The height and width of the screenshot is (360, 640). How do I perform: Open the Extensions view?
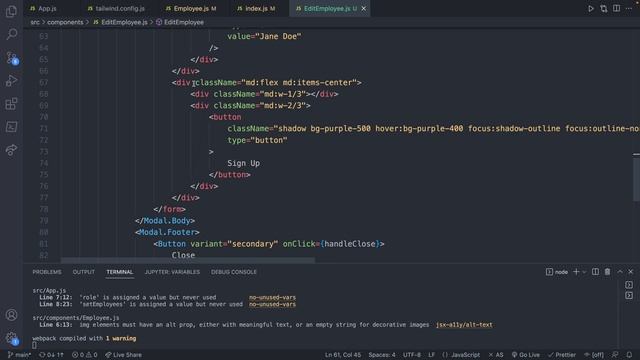(11, 104)
